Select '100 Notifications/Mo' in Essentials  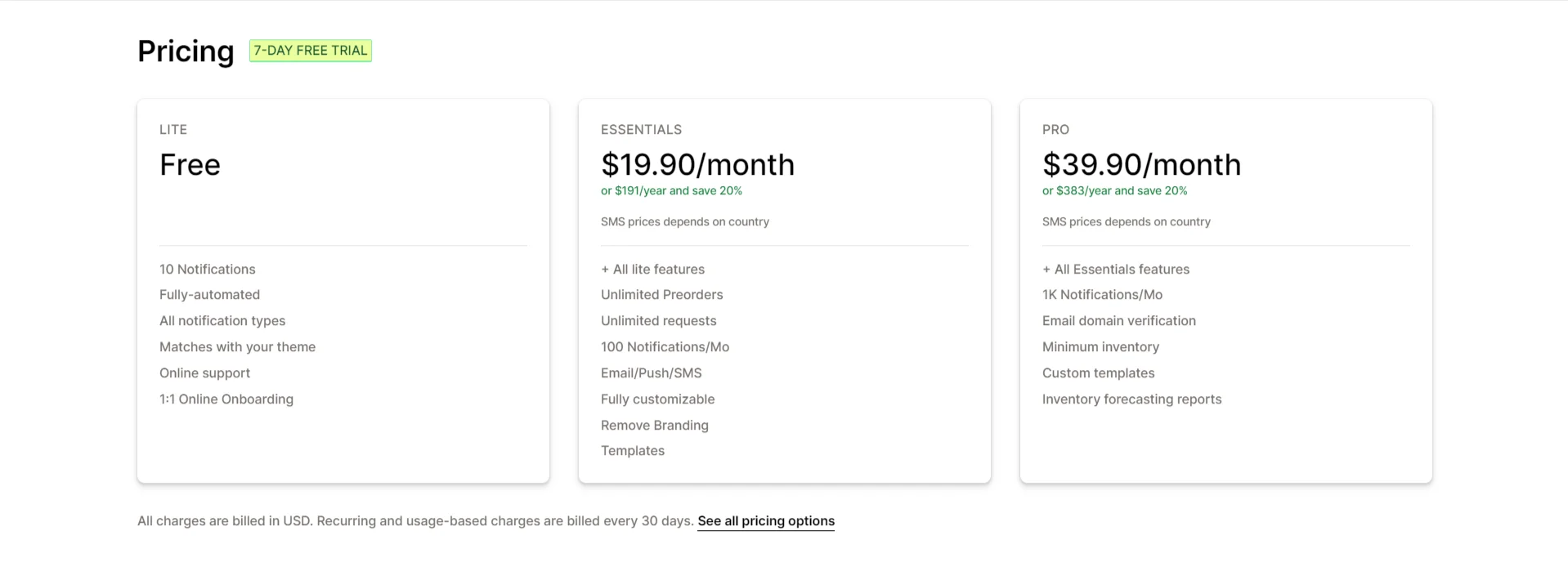pyautogui.click(x=665, y=347)
